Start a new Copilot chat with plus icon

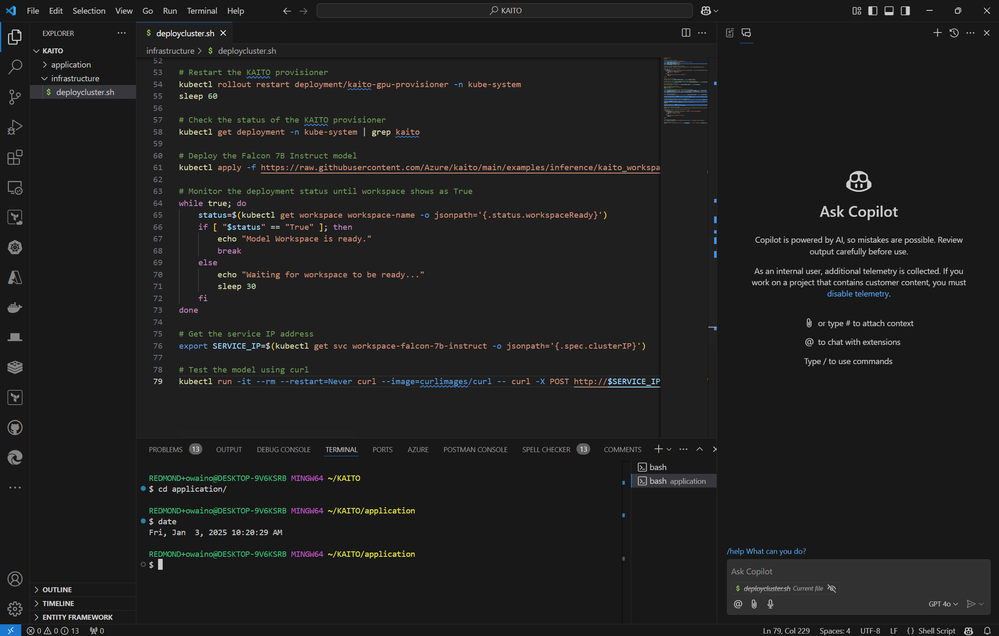click(937, 33)
